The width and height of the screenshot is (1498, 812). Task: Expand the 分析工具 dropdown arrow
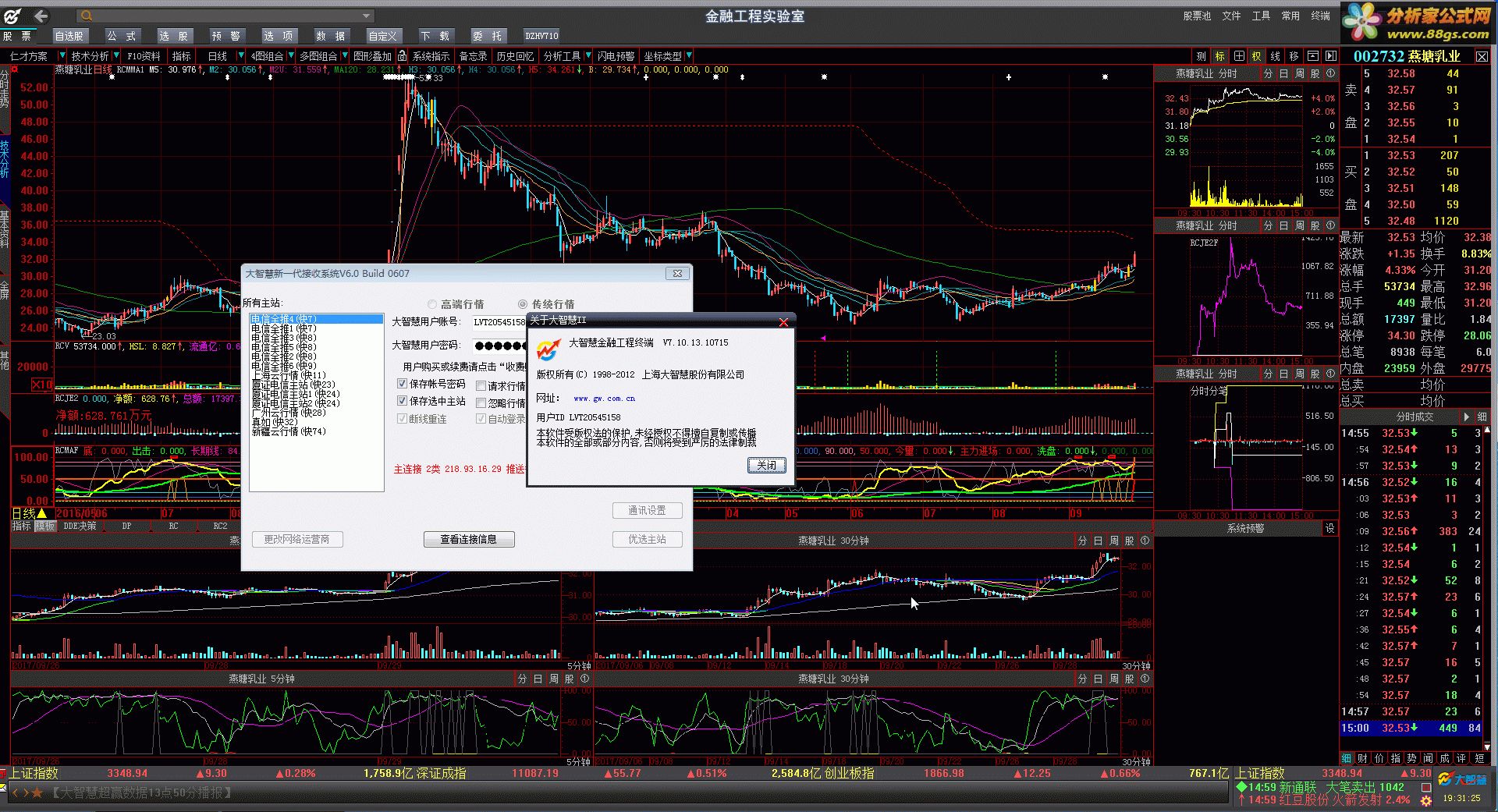coord(588,56)
